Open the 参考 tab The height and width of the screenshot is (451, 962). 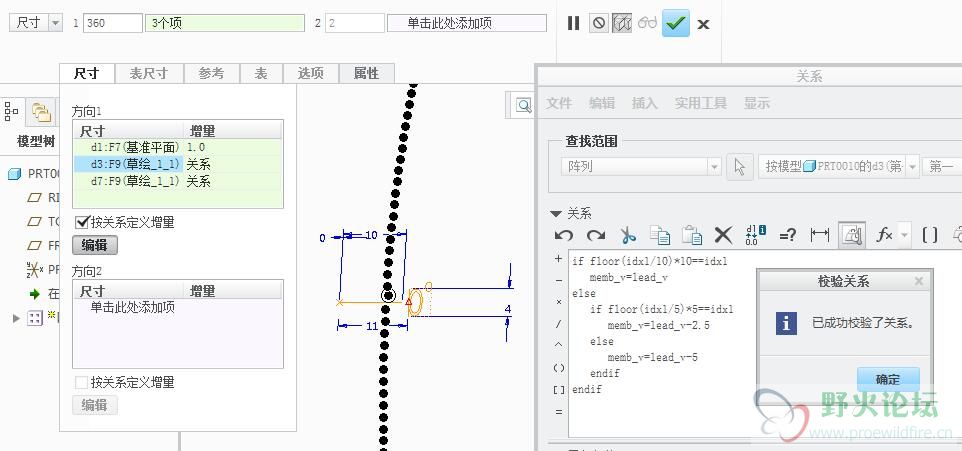(x=212, y=74)
